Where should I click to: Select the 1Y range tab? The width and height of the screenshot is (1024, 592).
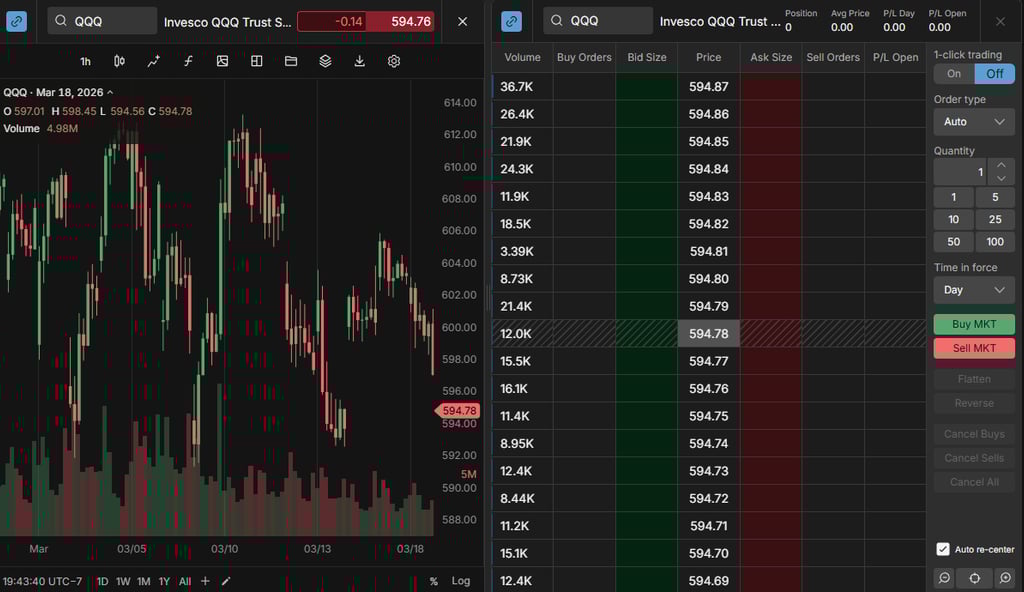[164, 581]
